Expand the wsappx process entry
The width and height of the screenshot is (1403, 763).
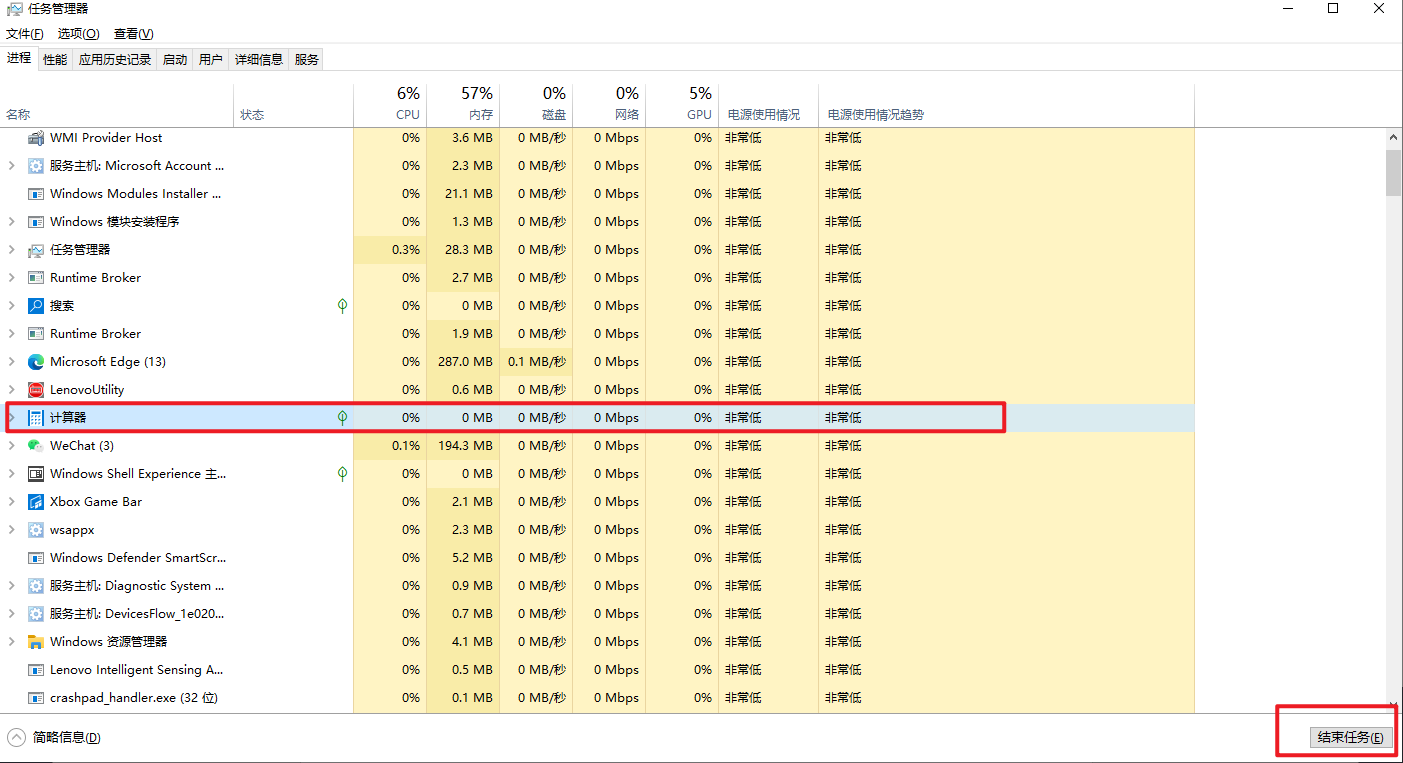pyautogui.click(x=12, y=530)
